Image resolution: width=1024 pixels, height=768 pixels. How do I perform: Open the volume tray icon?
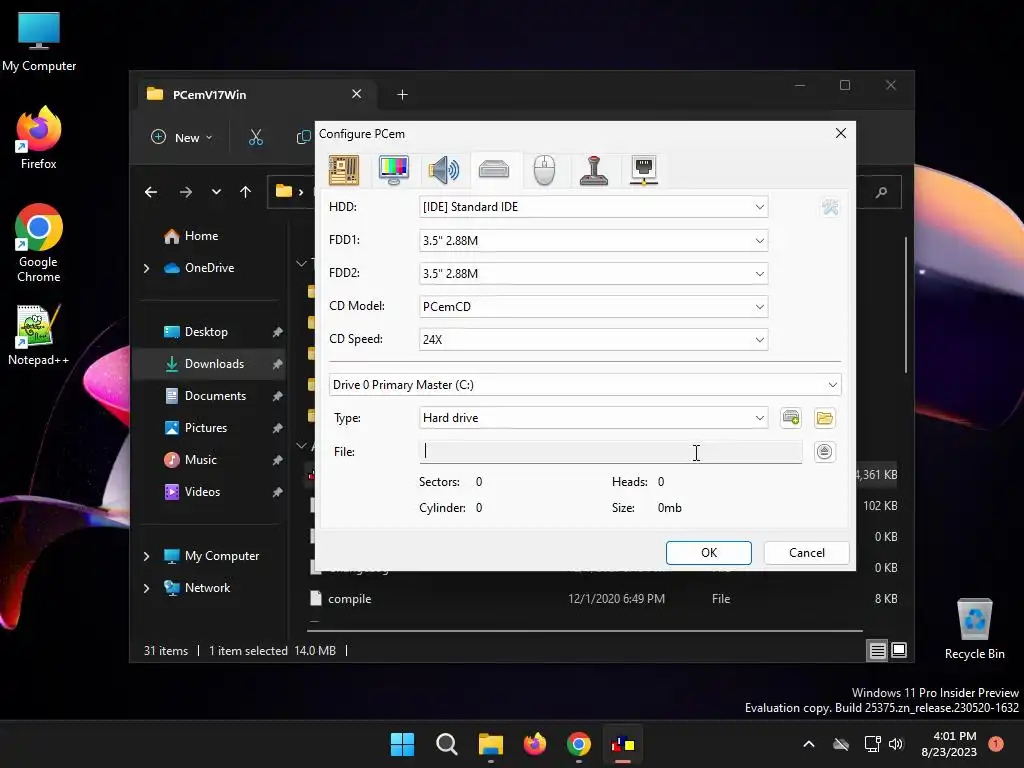pyautogui.click(x=896, y=744)
